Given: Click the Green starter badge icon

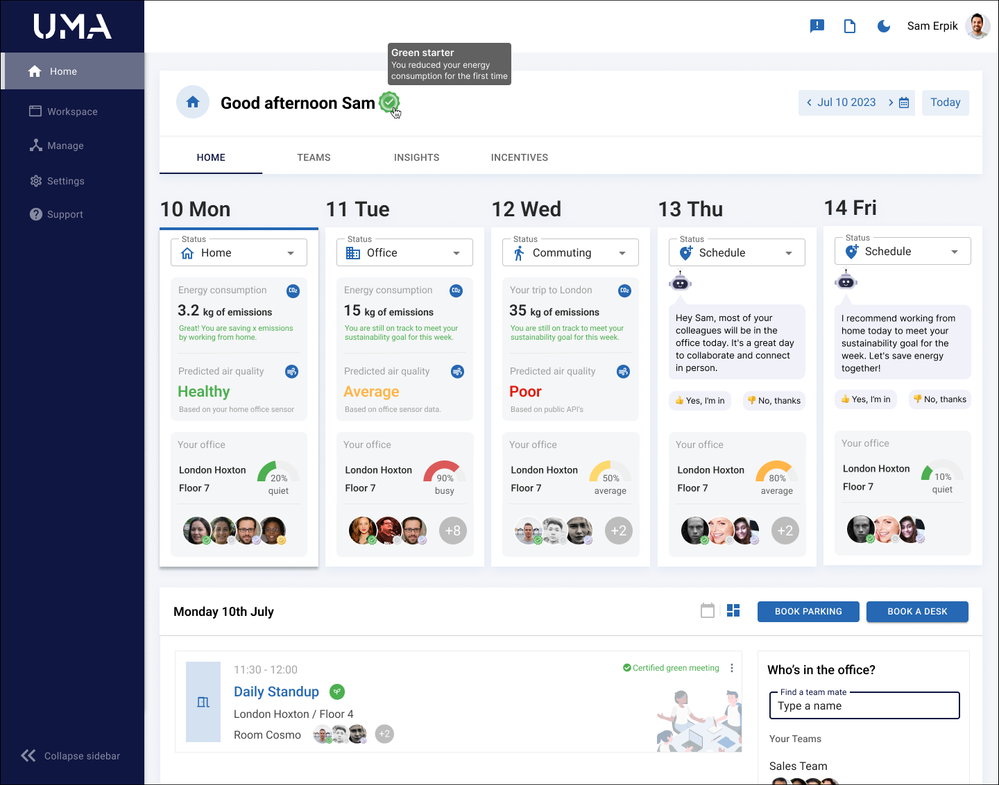Looking at the screenshot, I should [389, 102].
